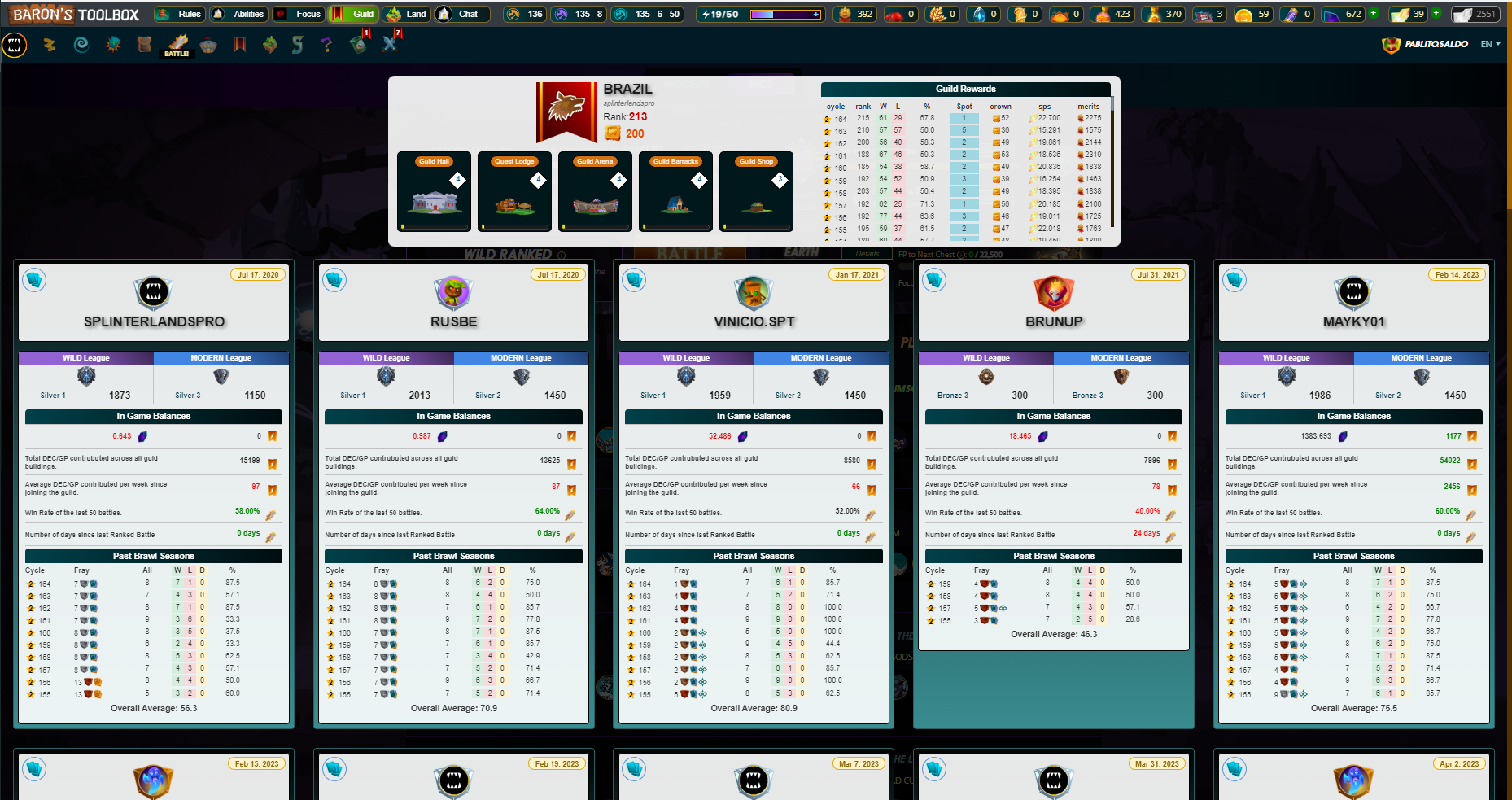Open the Abilities menu
The height and width of the screenshot is (800, 1512).
[238, 14]
